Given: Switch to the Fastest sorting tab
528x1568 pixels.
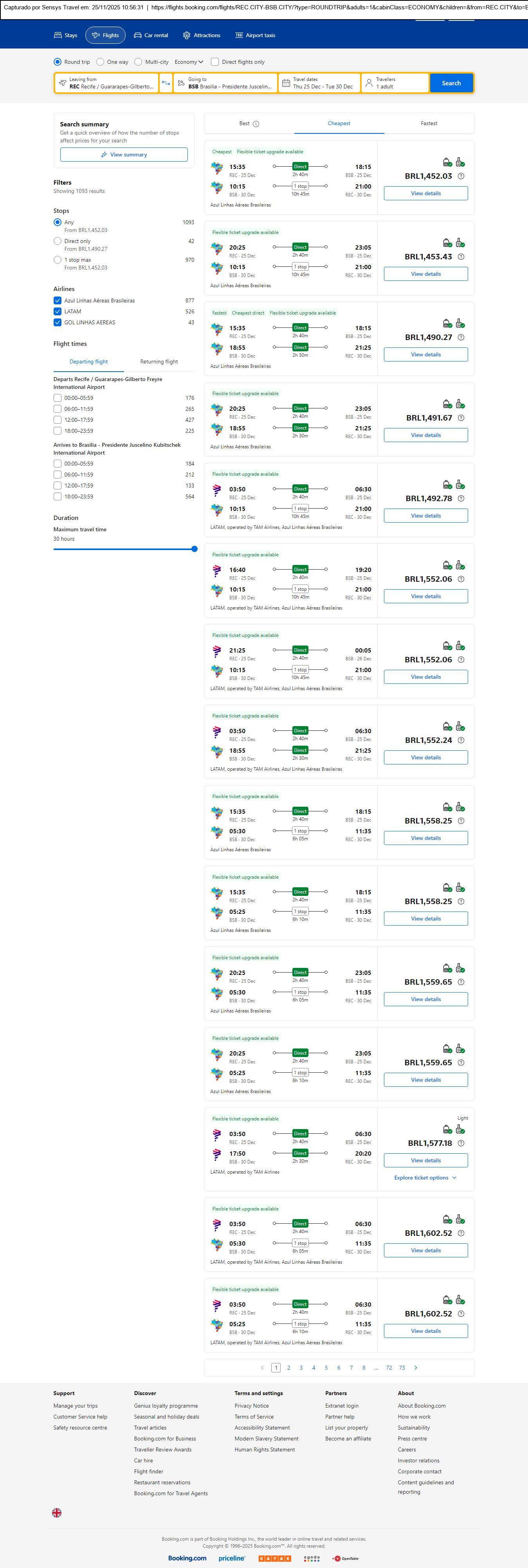Looking at the screenshot, I should (429, 124).
